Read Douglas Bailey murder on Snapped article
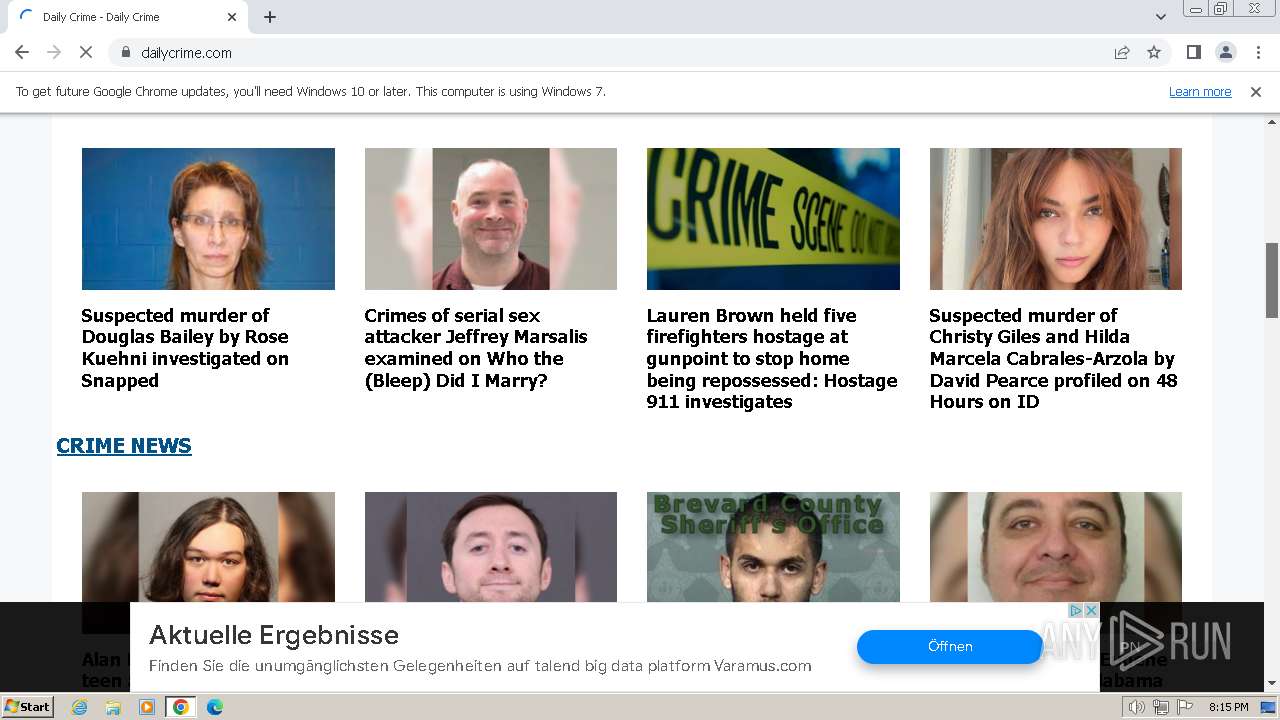Viewport: 1280px width, 720px height. pyautogui.click(x=185, y=348)
